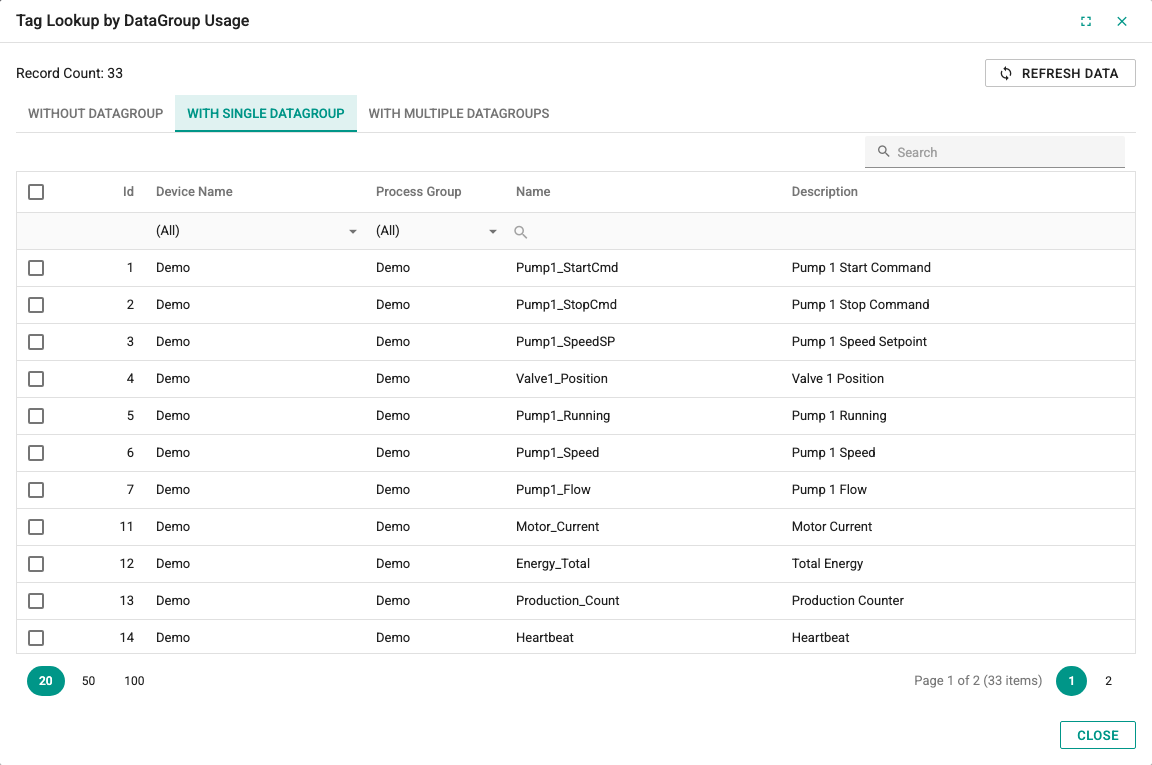Viewport: 1152px width, 765px height.
Task: Click the Name column filter search icon
Action: (x=520, y=232)
